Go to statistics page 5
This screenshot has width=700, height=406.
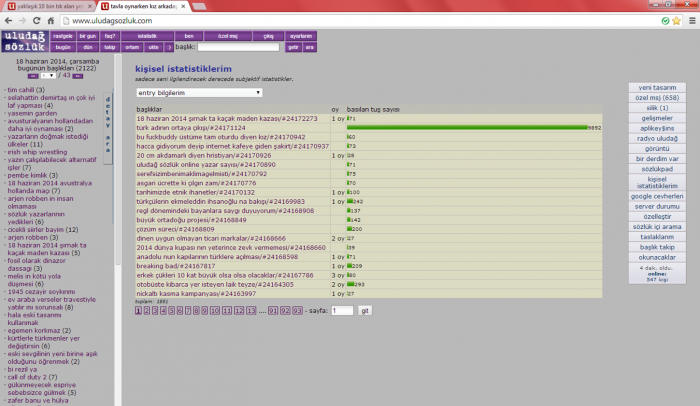(171, 310)
